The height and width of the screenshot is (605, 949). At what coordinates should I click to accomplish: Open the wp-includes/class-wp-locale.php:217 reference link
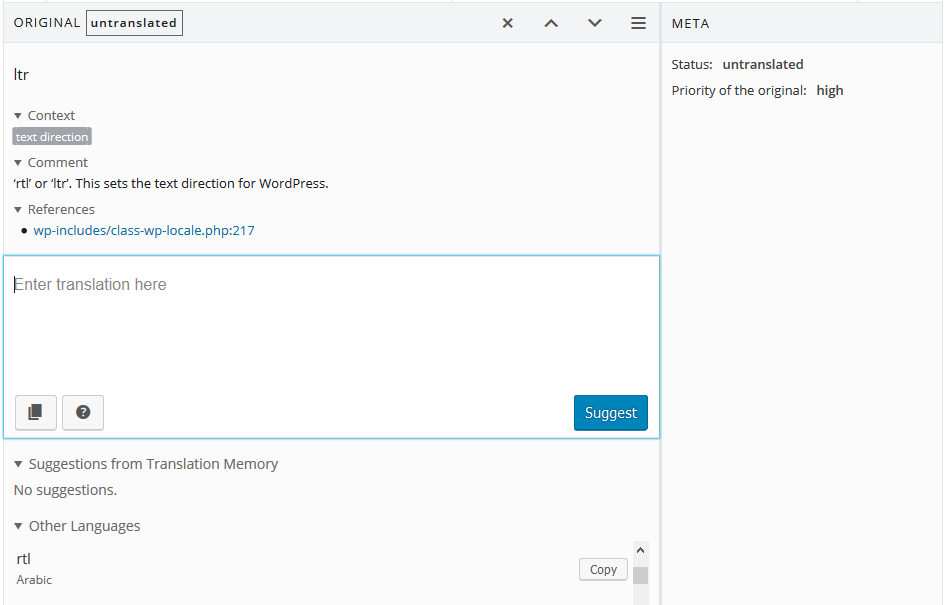[x=144, y=231]
